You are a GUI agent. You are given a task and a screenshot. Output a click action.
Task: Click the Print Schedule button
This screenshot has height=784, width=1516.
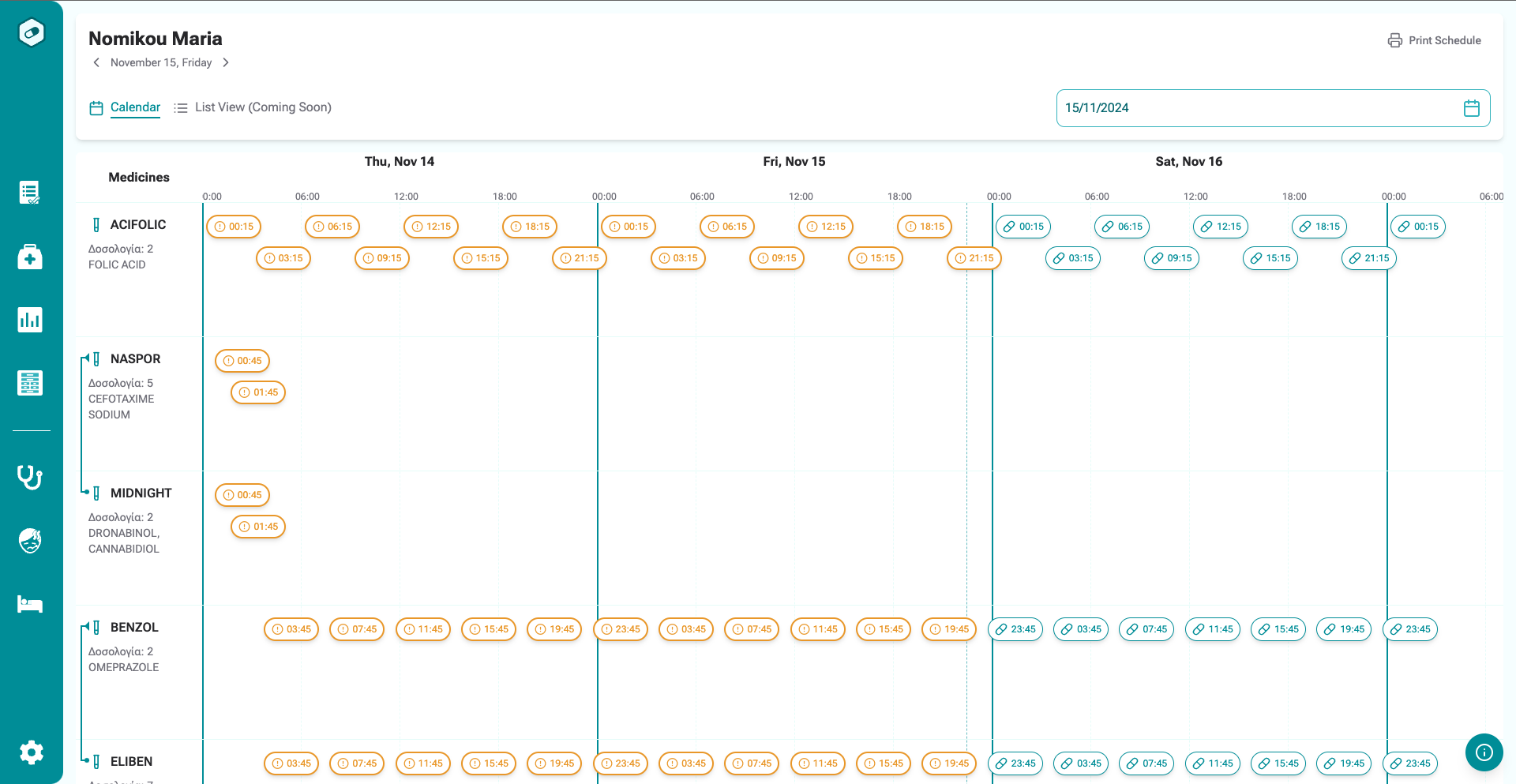pos(1435,40)
